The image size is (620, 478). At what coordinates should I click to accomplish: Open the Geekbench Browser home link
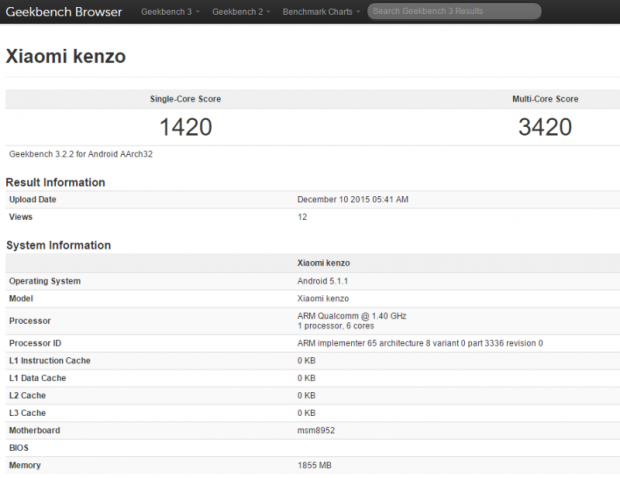coord(64,12)
